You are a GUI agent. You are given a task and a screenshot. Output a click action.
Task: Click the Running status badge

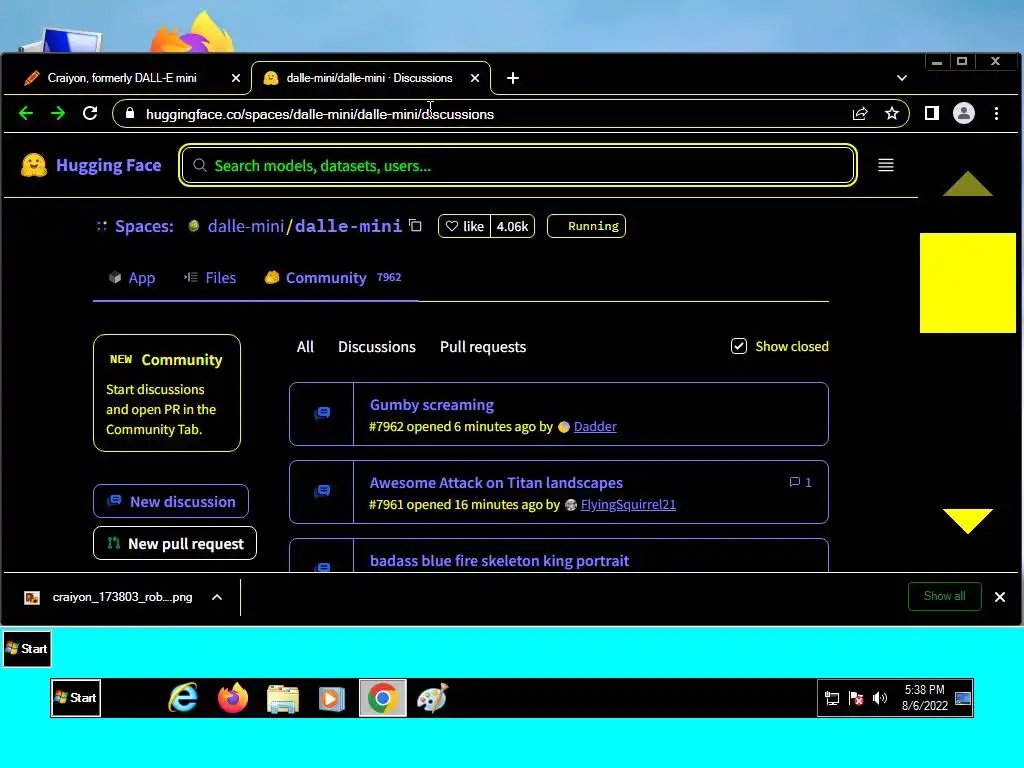click(x=586, y=226)
